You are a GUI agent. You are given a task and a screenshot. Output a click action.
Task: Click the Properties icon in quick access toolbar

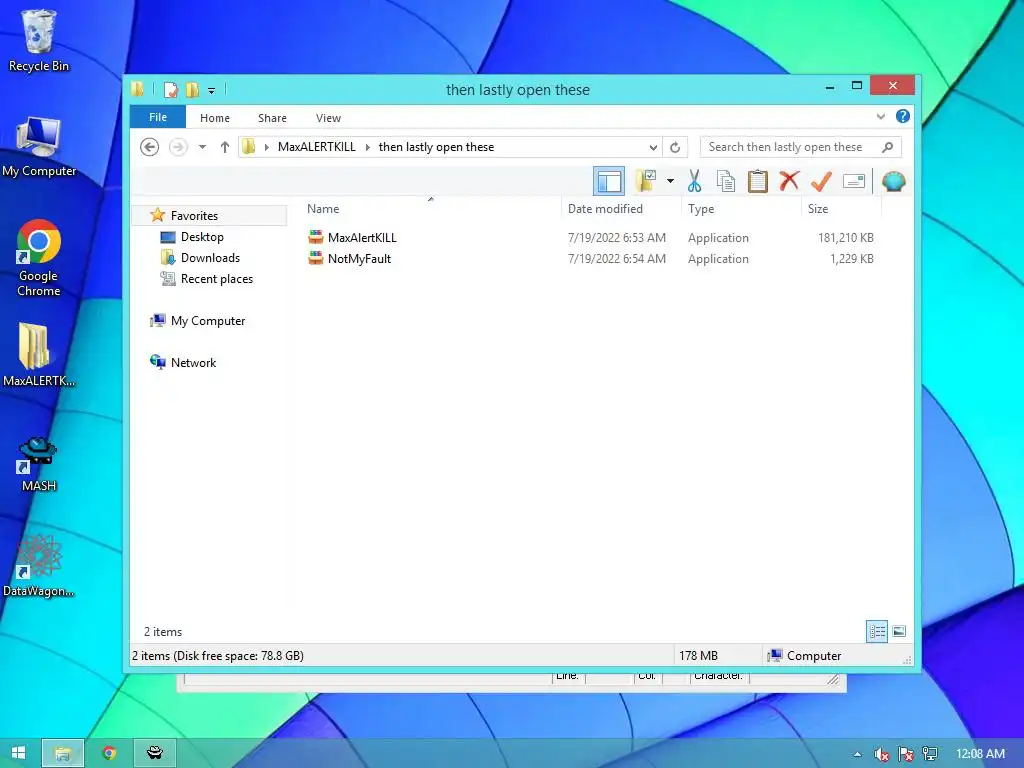(170, 89)
